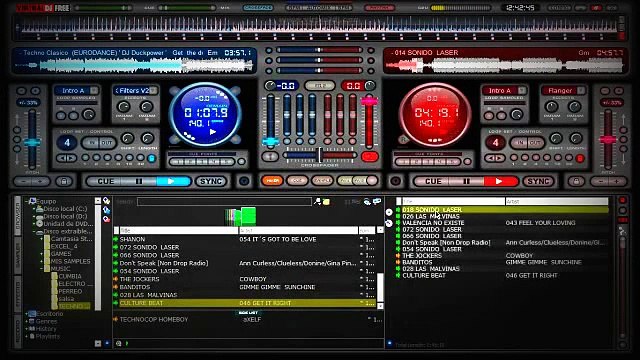Click left deck loop shift knob

click(x=127, y=138)
